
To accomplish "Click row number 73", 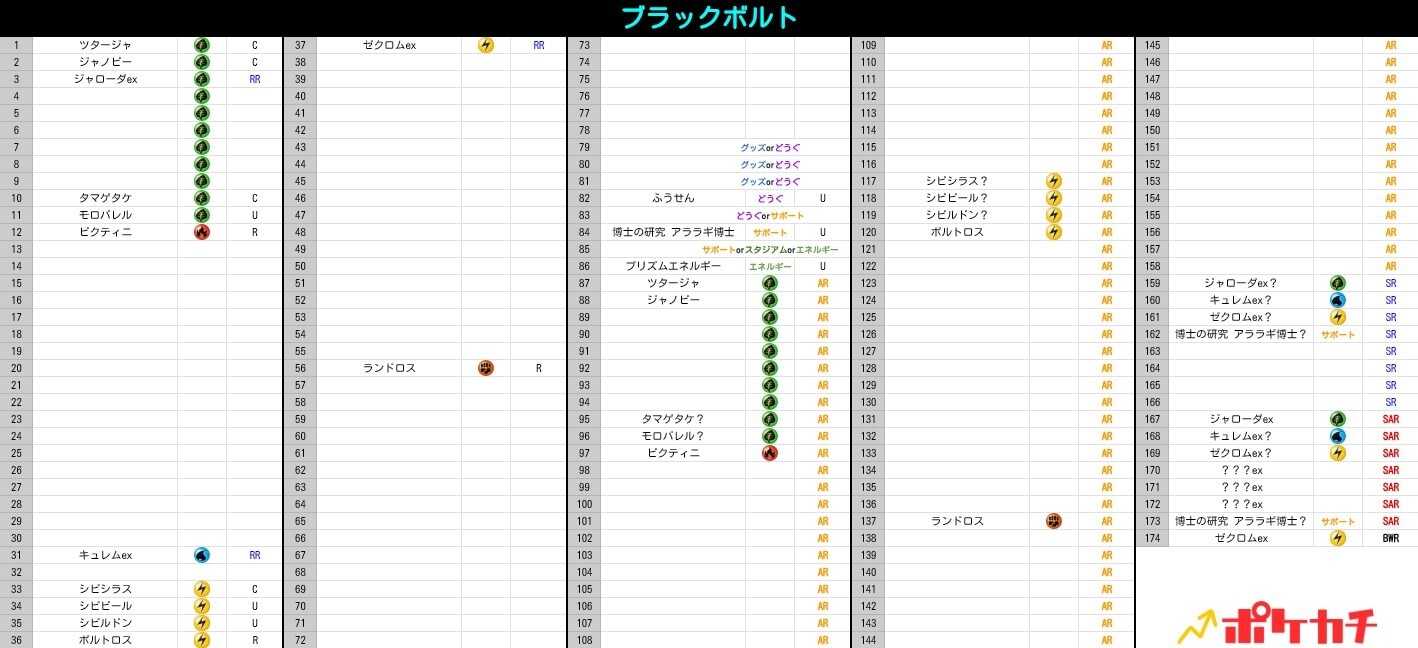I will pyautogui.click(x=584, y=45).
